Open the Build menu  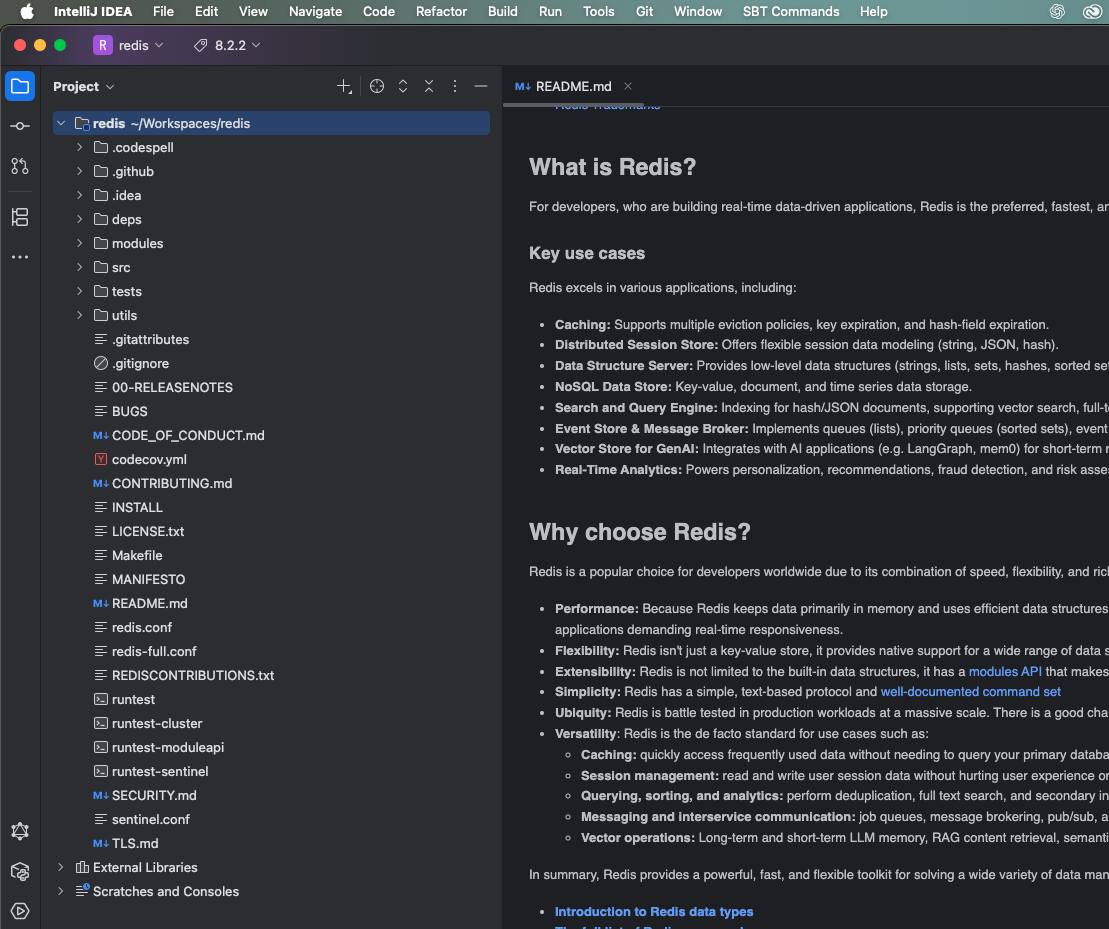(x=503, y=11)
